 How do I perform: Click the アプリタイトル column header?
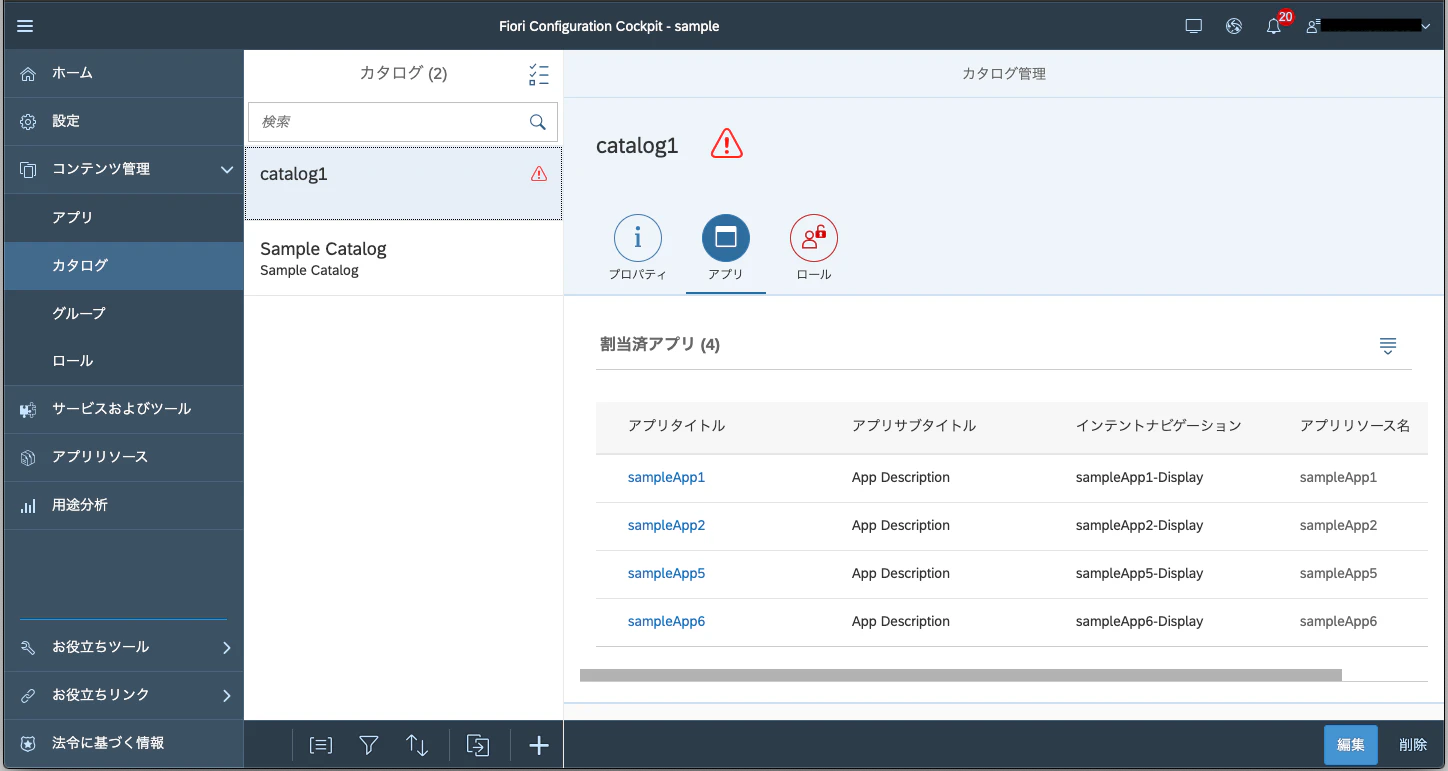(676, 426)
